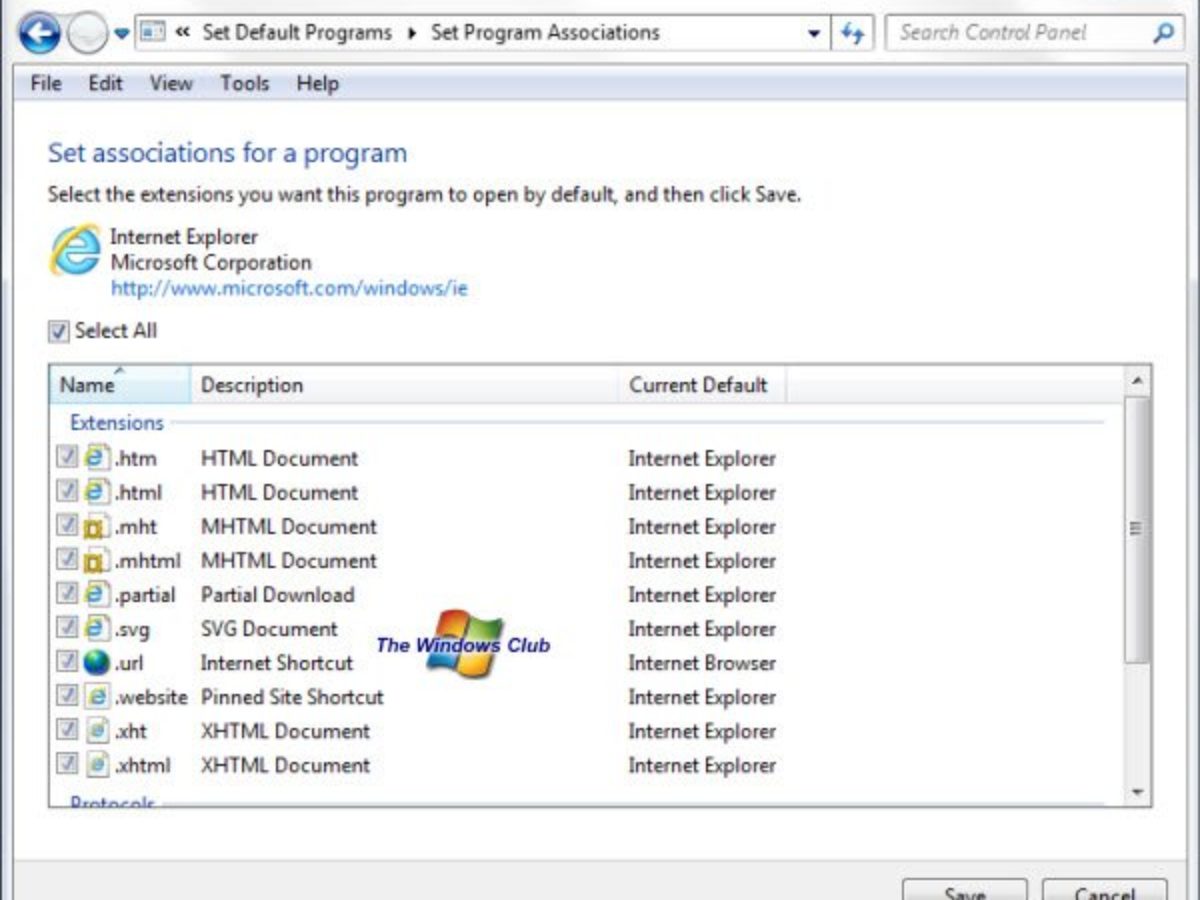The width and height of the screenshot is (1200, 900).
Task: Open the recent pages dropdown arrow
Action: click(x=122, y=34)
